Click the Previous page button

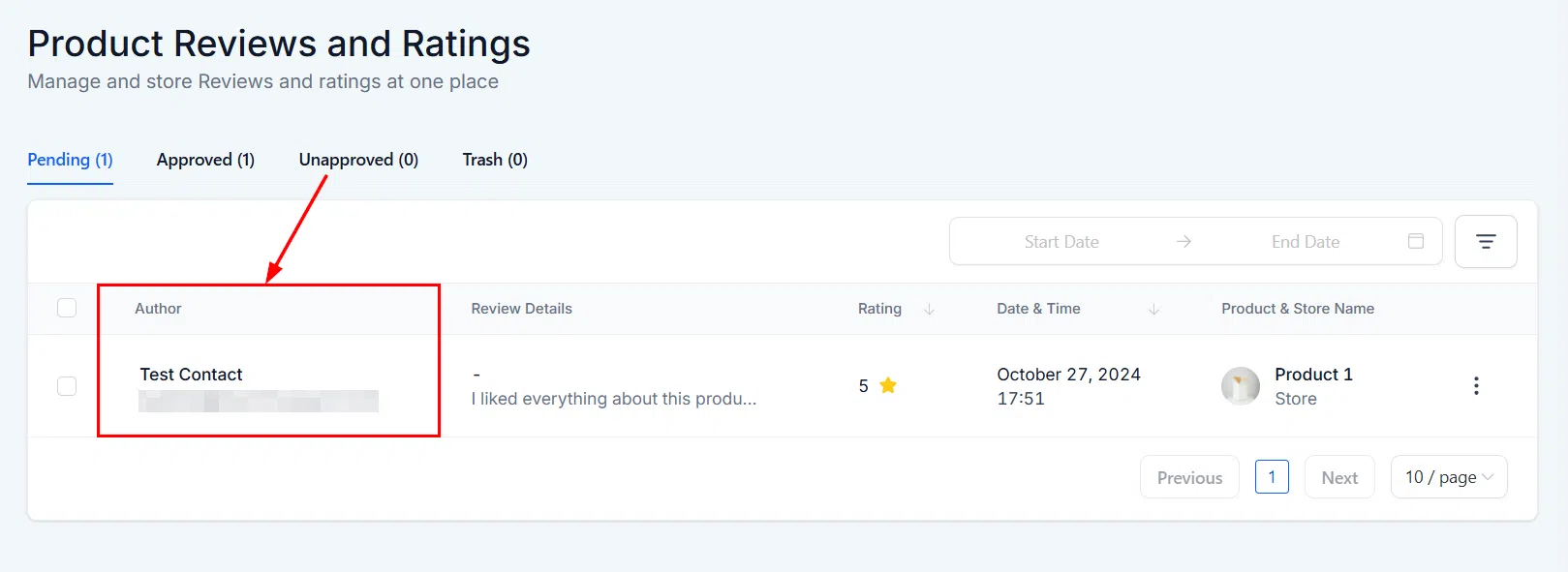1189,477
